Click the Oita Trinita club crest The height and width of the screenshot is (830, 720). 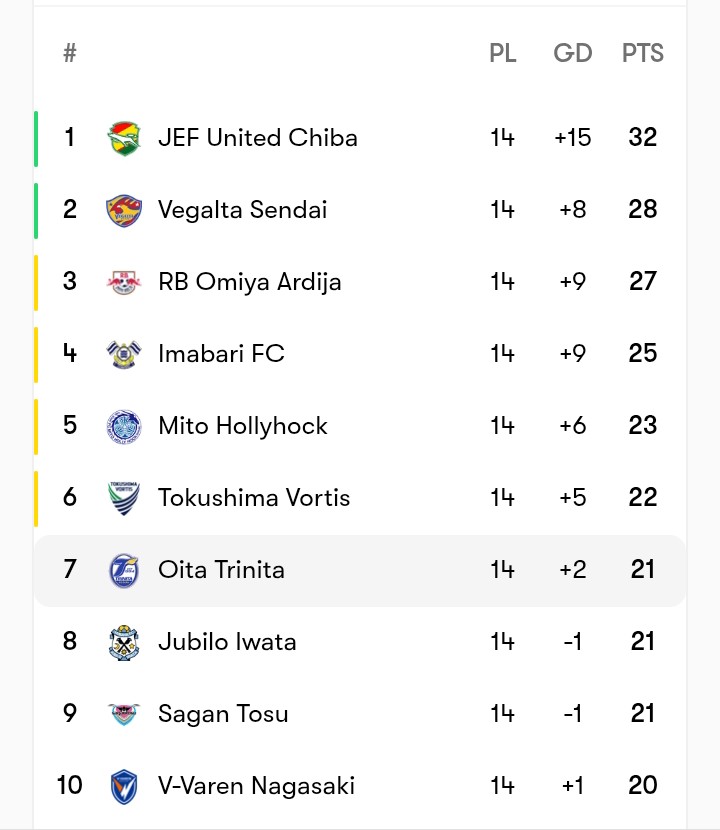124,570
